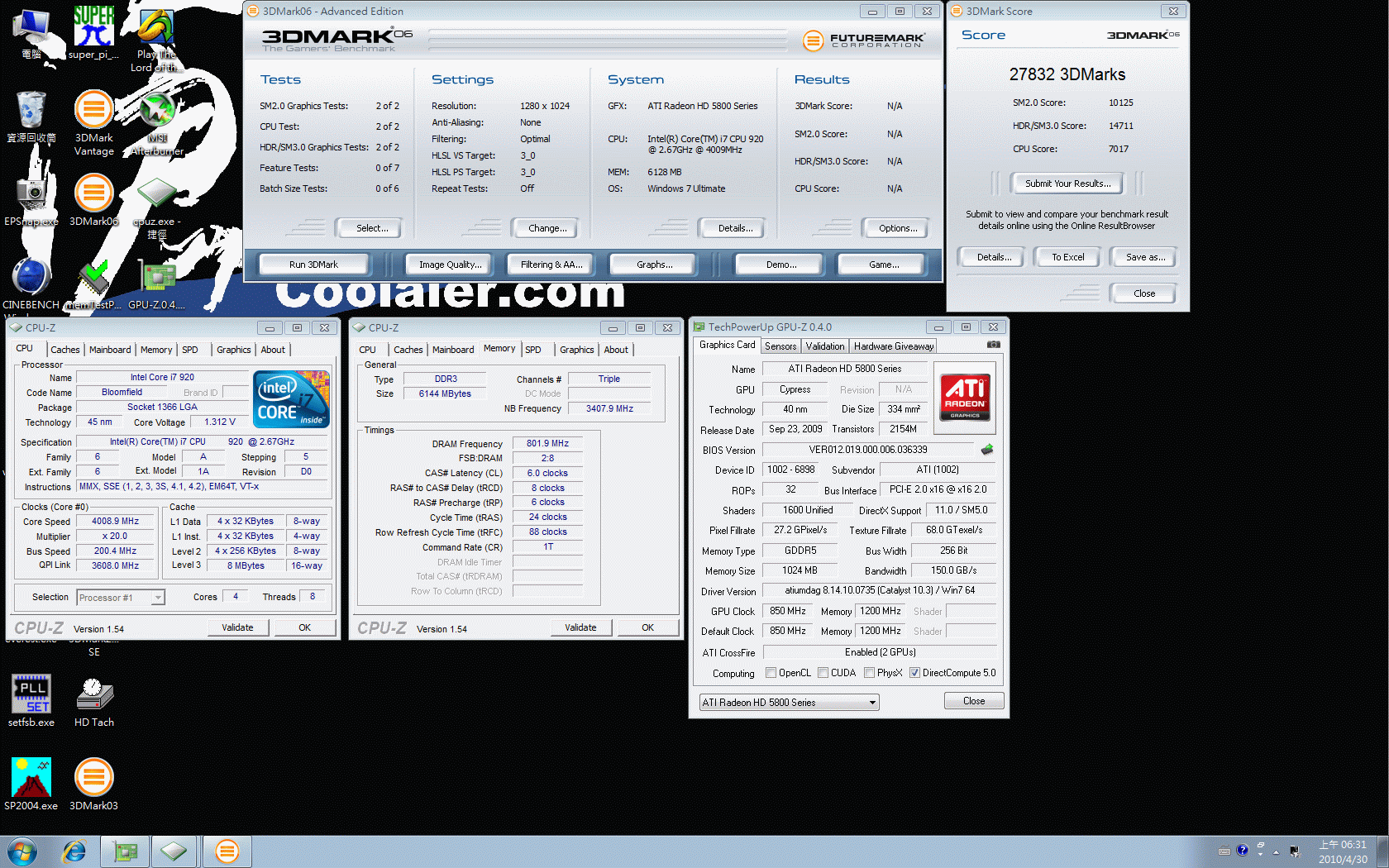This screenshot has width=1389, height=868.
Task: Open Graphics tab in left CPU-Z
Action: pyautogui.click(x=234, y=350)
